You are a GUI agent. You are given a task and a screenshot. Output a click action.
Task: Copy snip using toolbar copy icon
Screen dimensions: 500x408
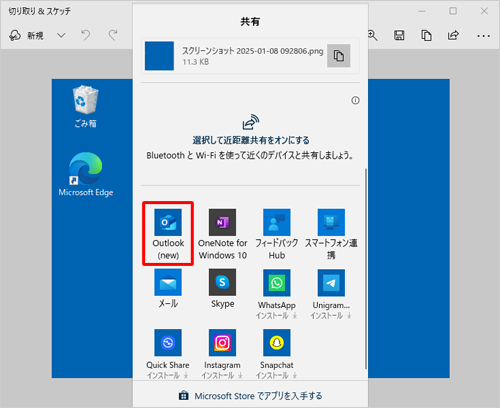click(426, 35)
